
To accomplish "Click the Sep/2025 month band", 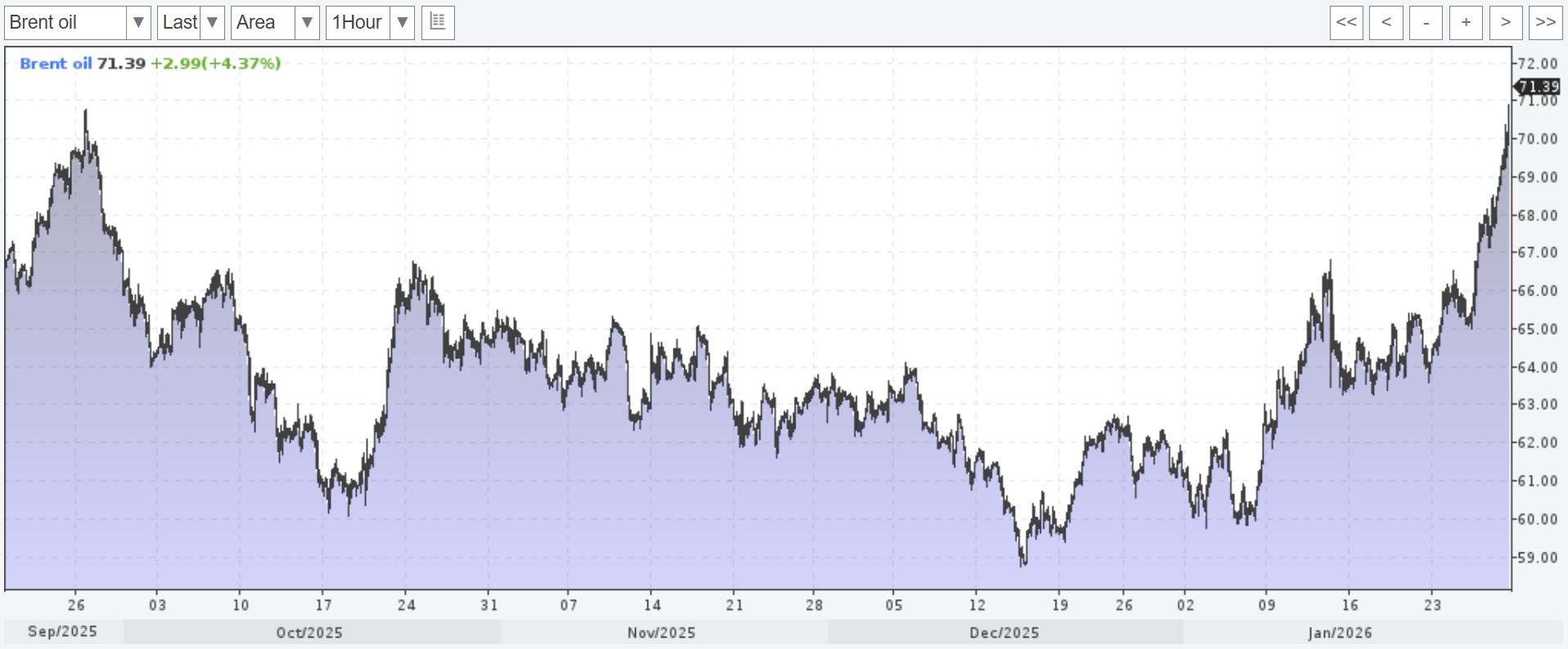I will point(63,632).
